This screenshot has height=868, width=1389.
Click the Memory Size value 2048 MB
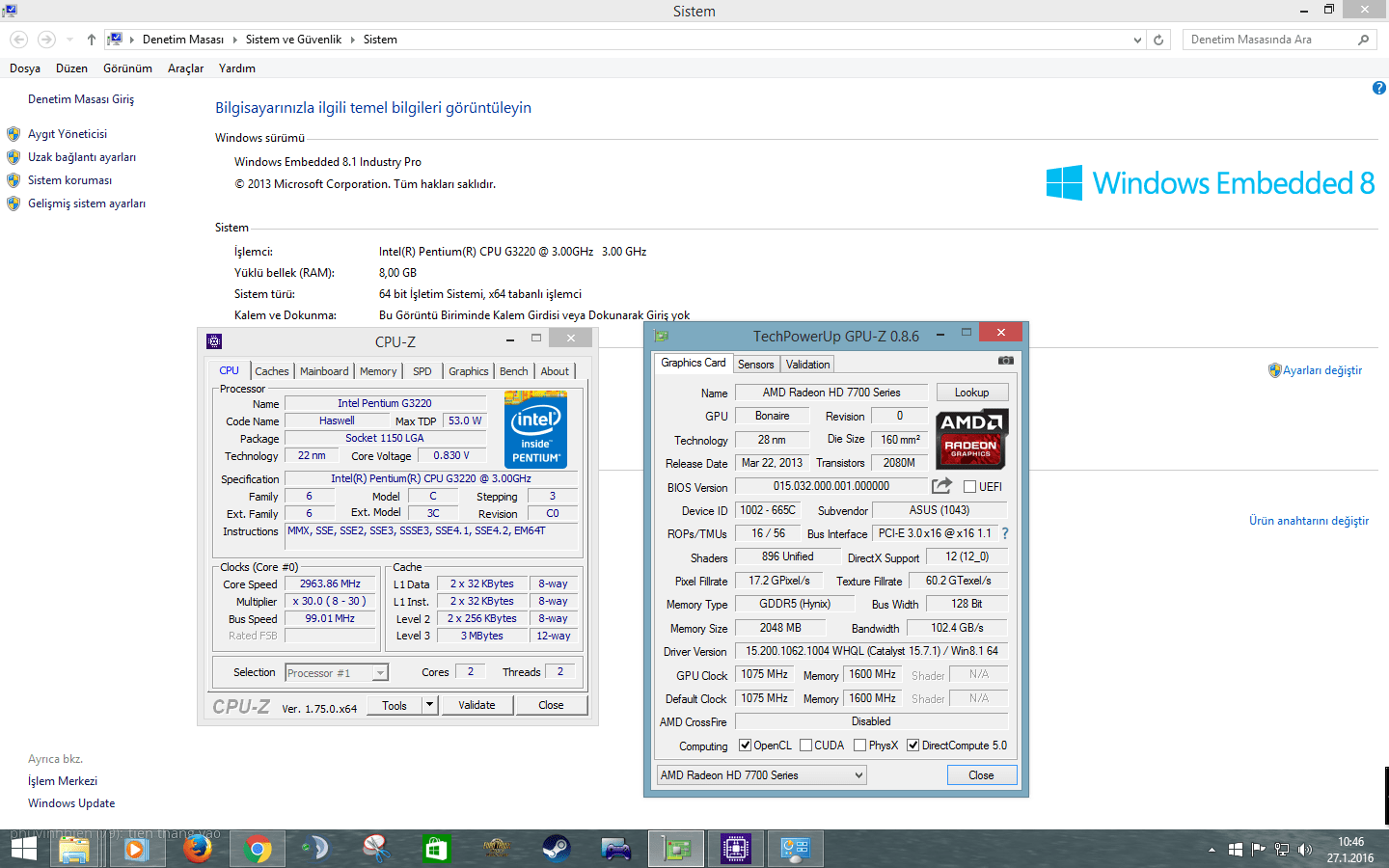click(780, 628)
